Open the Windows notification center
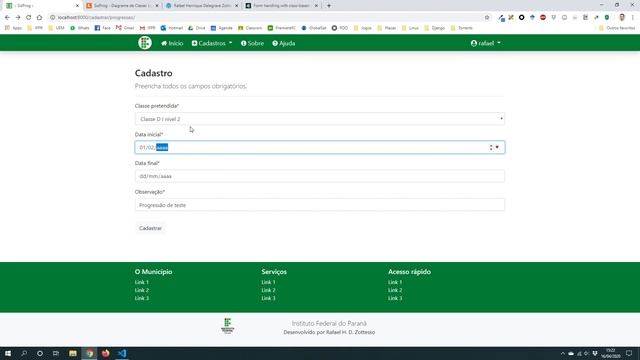Viewport: 640px width, 360px height. [629, 353]
